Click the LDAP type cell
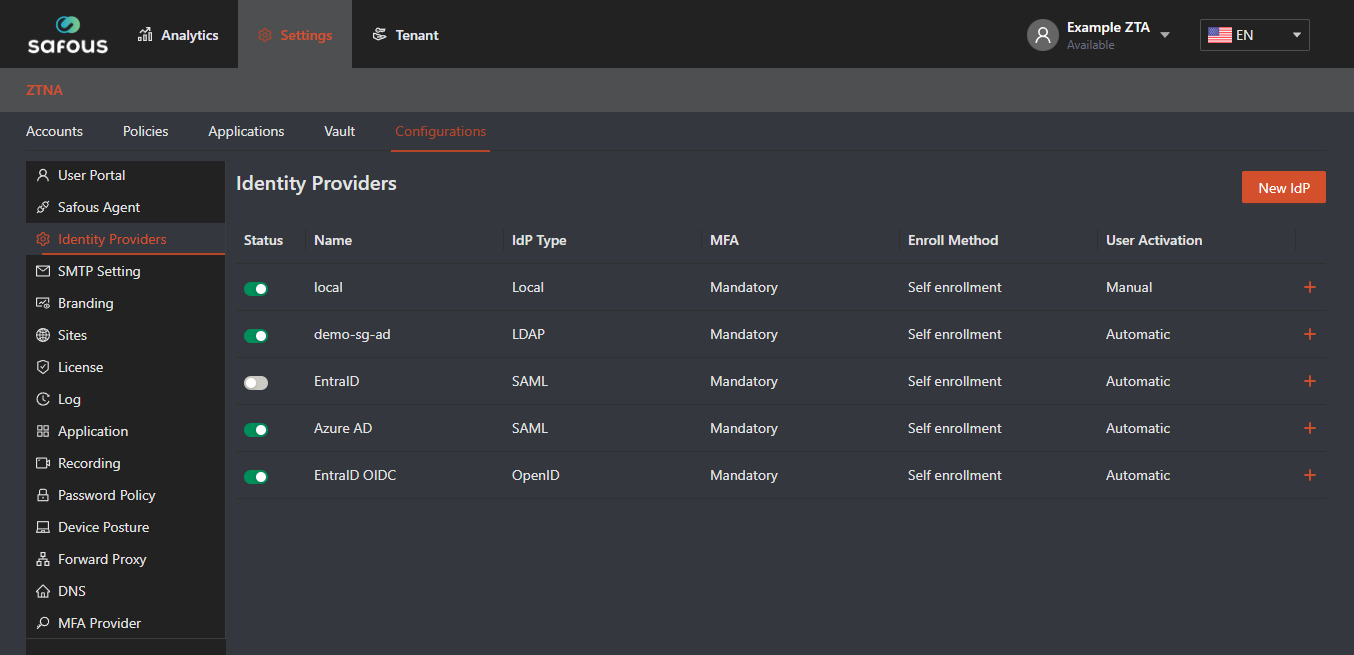The image size is (1354, 655). point(528,334)
